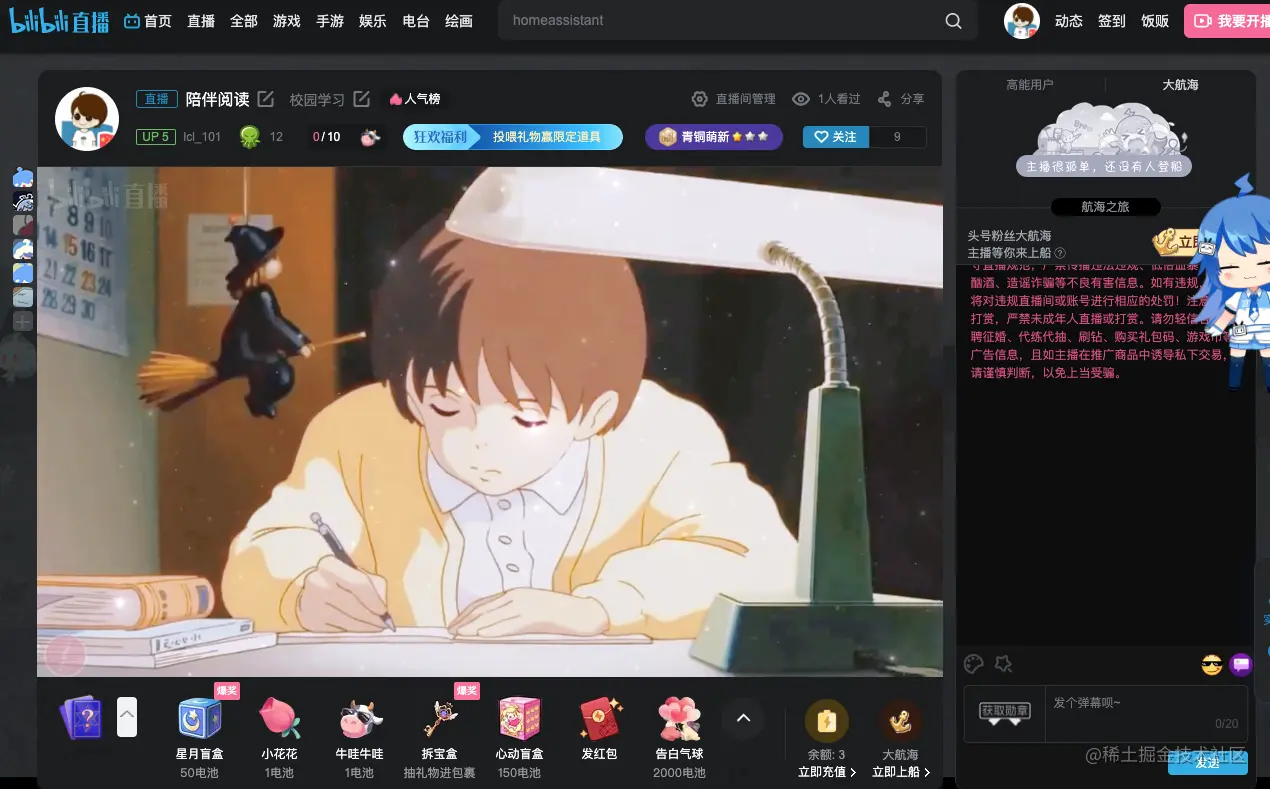Click the 关注 follow button

pyautogui.click(x=836, y=137)
